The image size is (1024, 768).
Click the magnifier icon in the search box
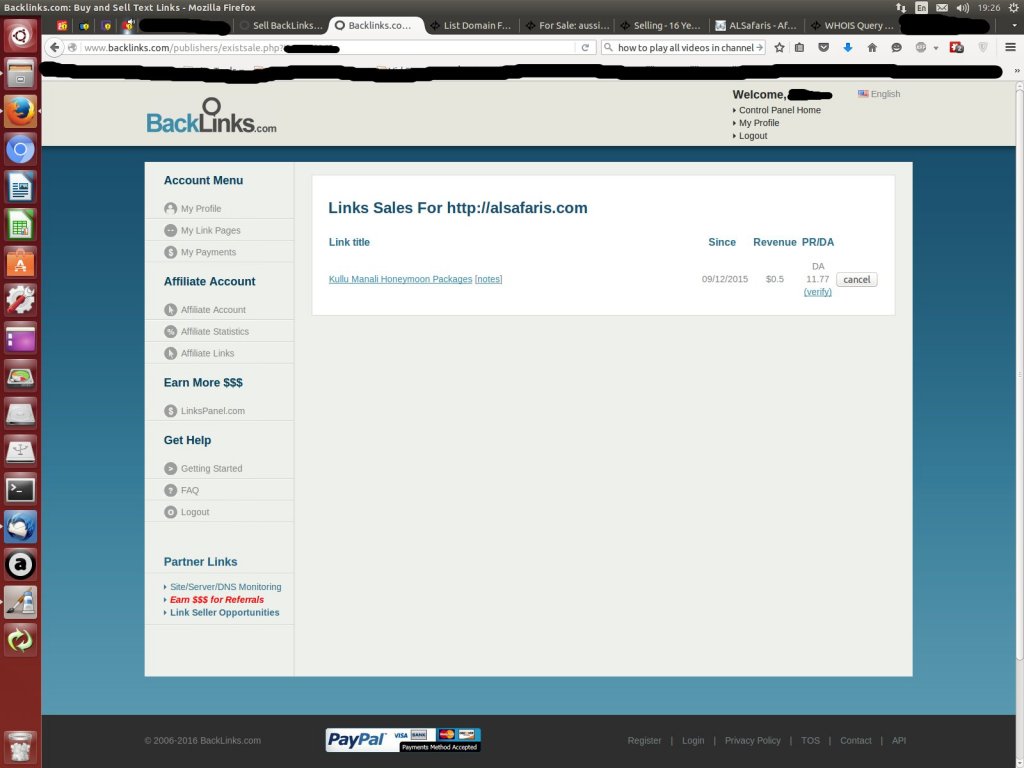609,48
